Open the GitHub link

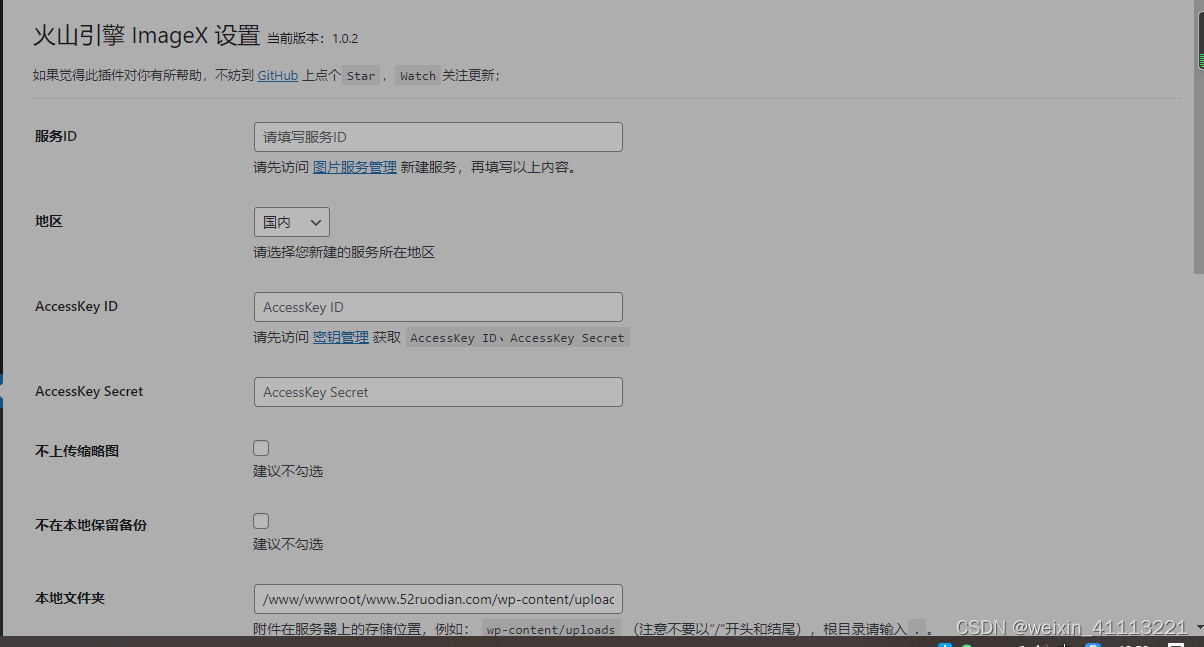point(278,75)
